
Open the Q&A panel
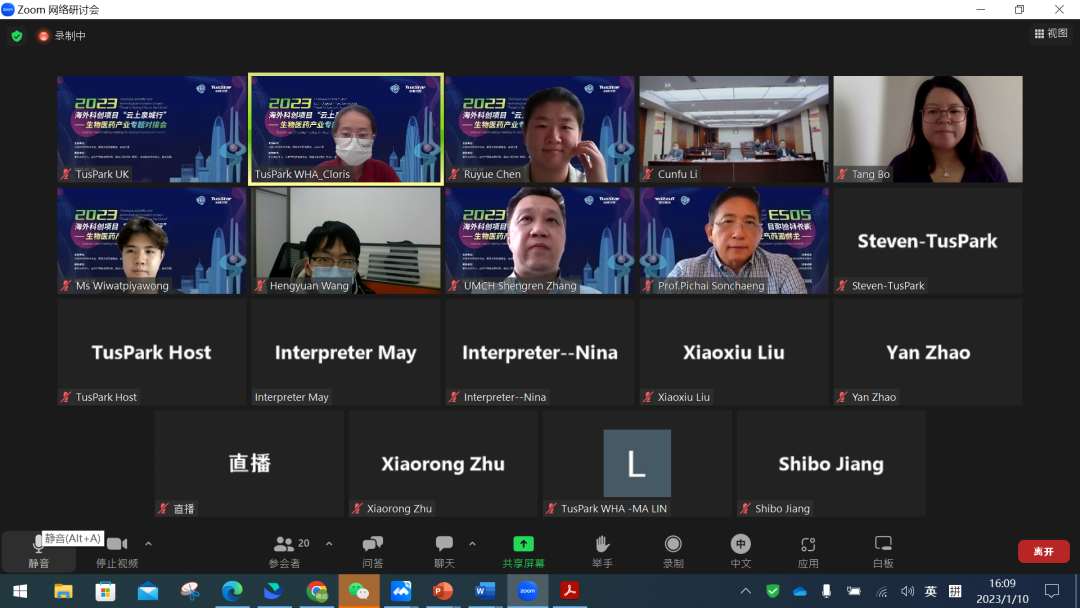click(x=373, y=552)
